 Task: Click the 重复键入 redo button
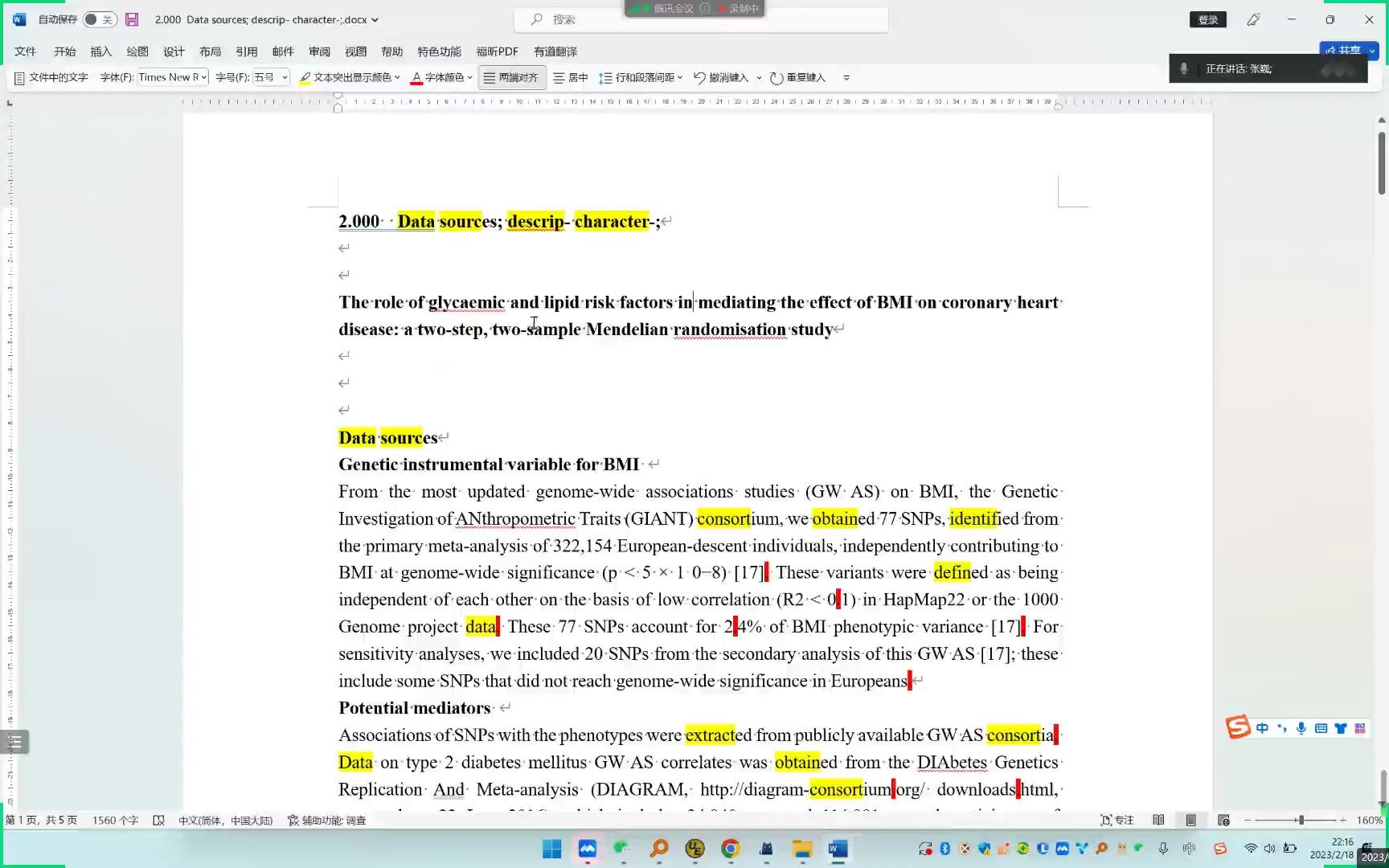[x=797, y=78]
